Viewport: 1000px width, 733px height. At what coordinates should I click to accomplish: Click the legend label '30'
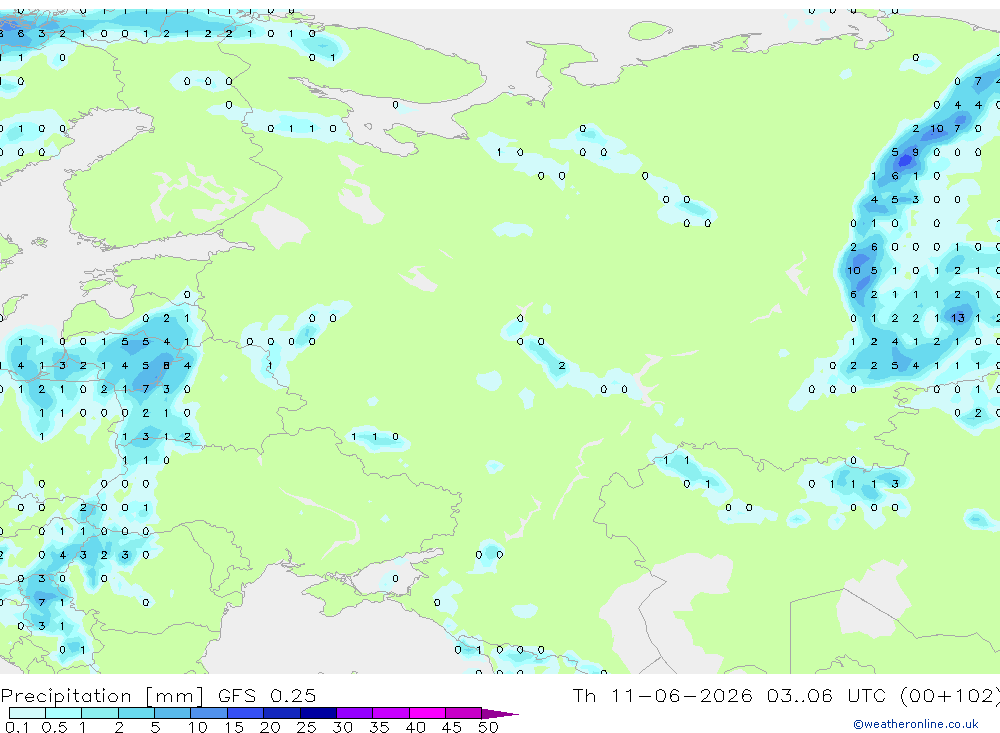pyautogui.click(x=343, y=727)
